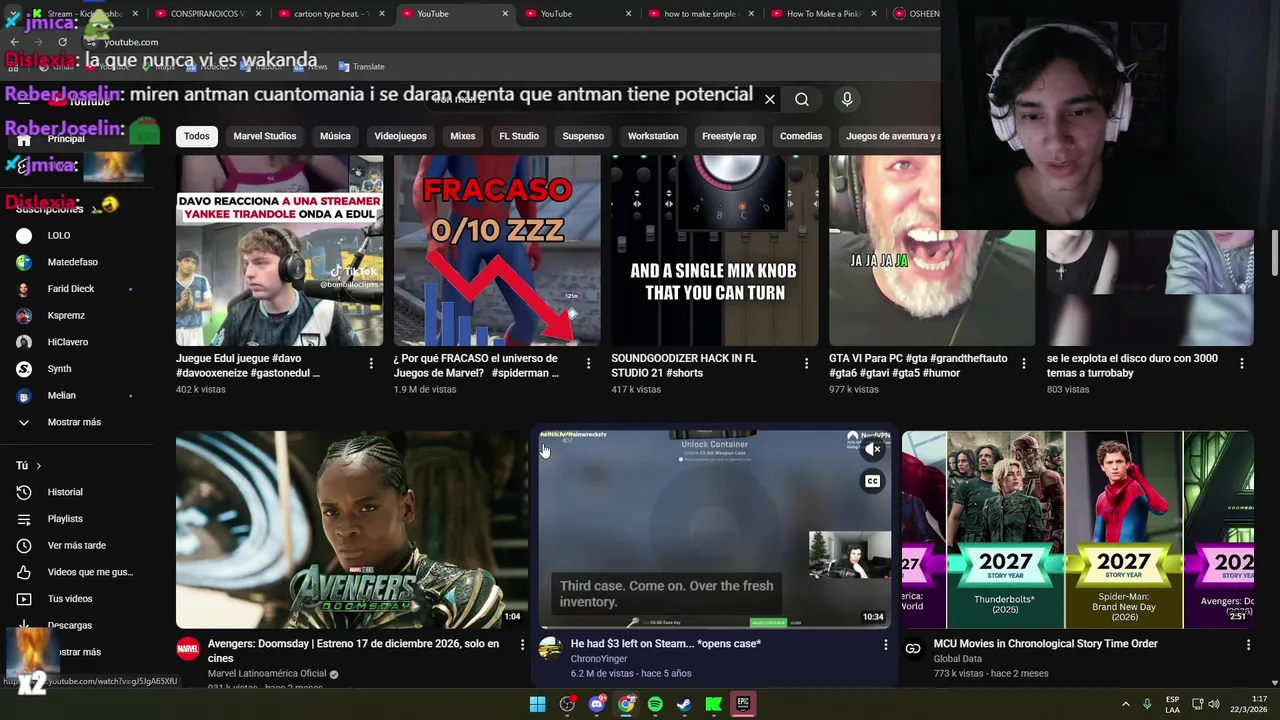Viewport: 1280px width, 720px height.
Task: Toggle captions on the preview video
Action: [873, 481]
